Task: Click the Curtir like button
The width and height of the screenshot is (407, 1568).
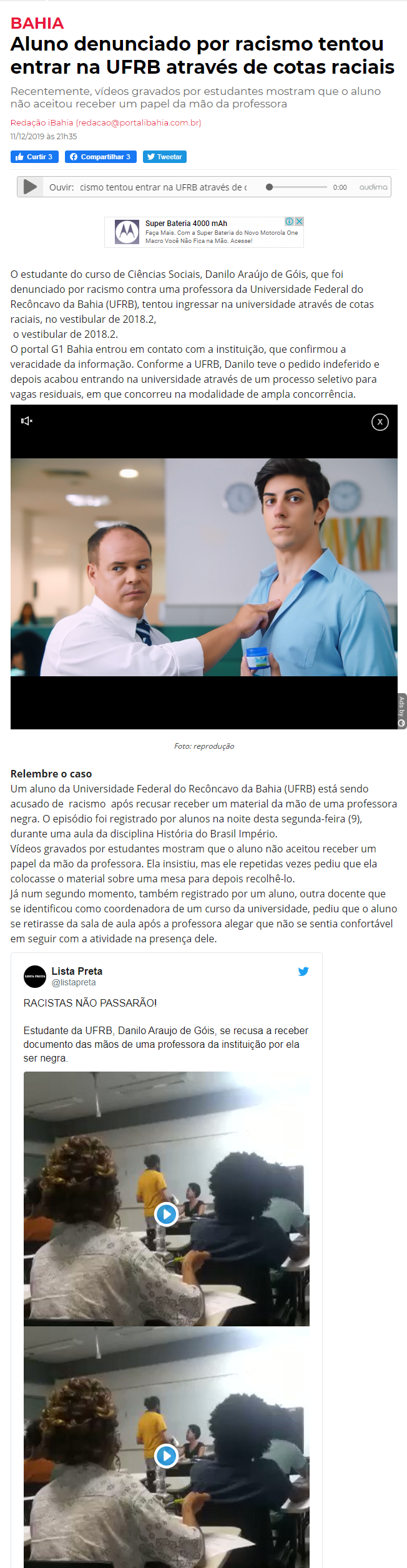Action: 34,157
